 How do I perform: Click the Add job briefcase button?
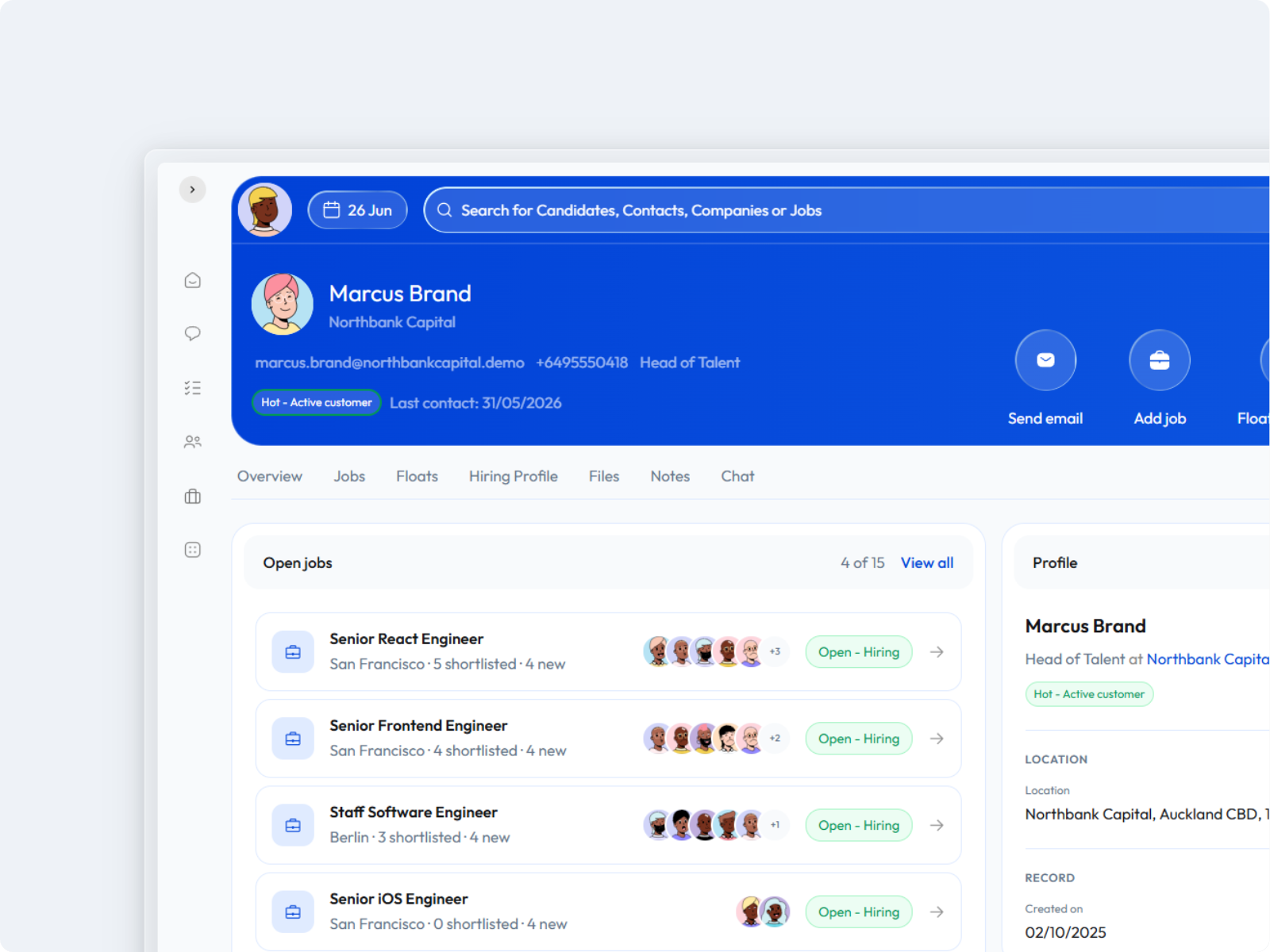click(x=1160, y=360)
